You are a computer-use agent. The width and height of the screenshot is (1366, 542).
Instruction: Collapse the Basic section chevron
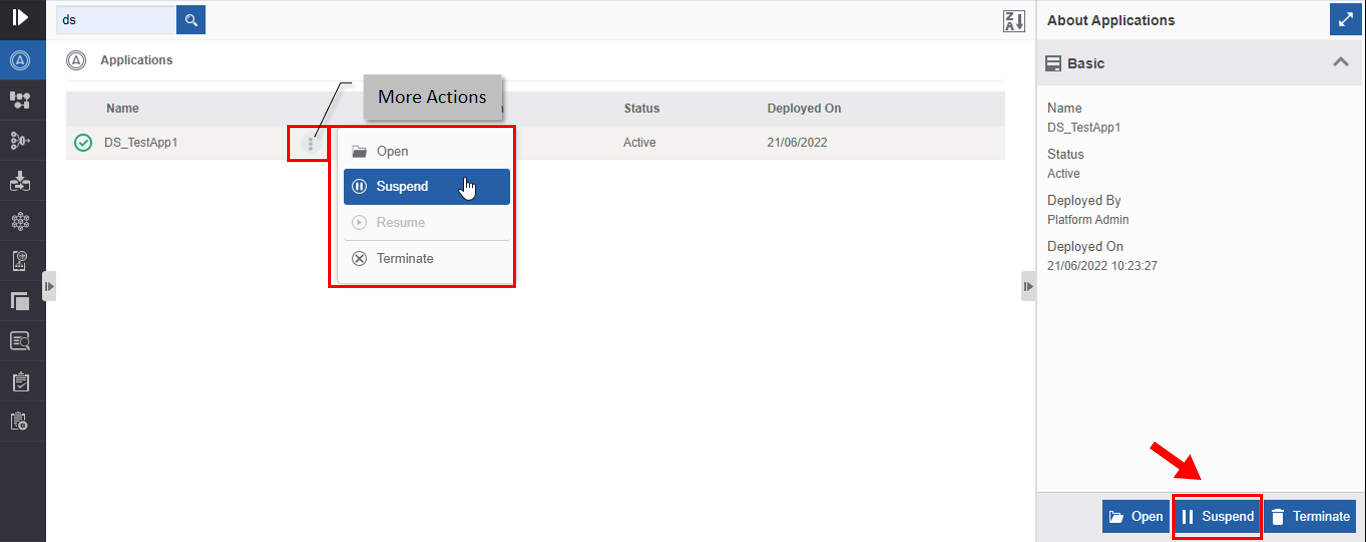[x=1341, y=63]
